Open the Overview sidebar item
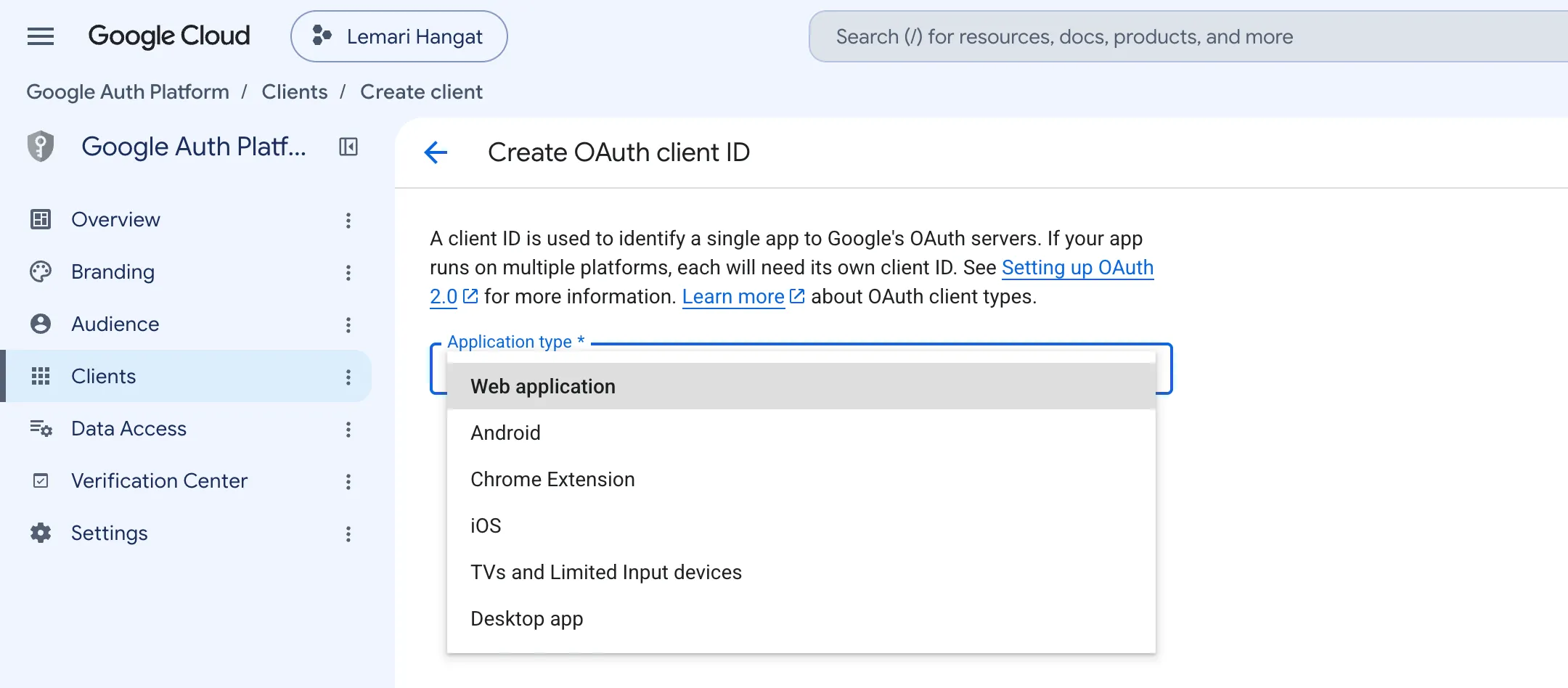 186,219
